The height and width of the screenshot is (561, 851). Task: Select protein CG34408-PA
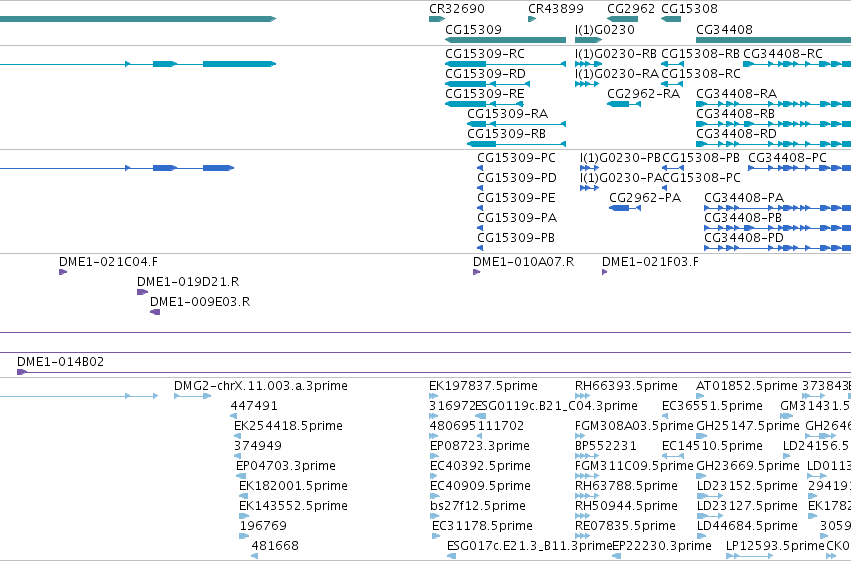[777, 208]
